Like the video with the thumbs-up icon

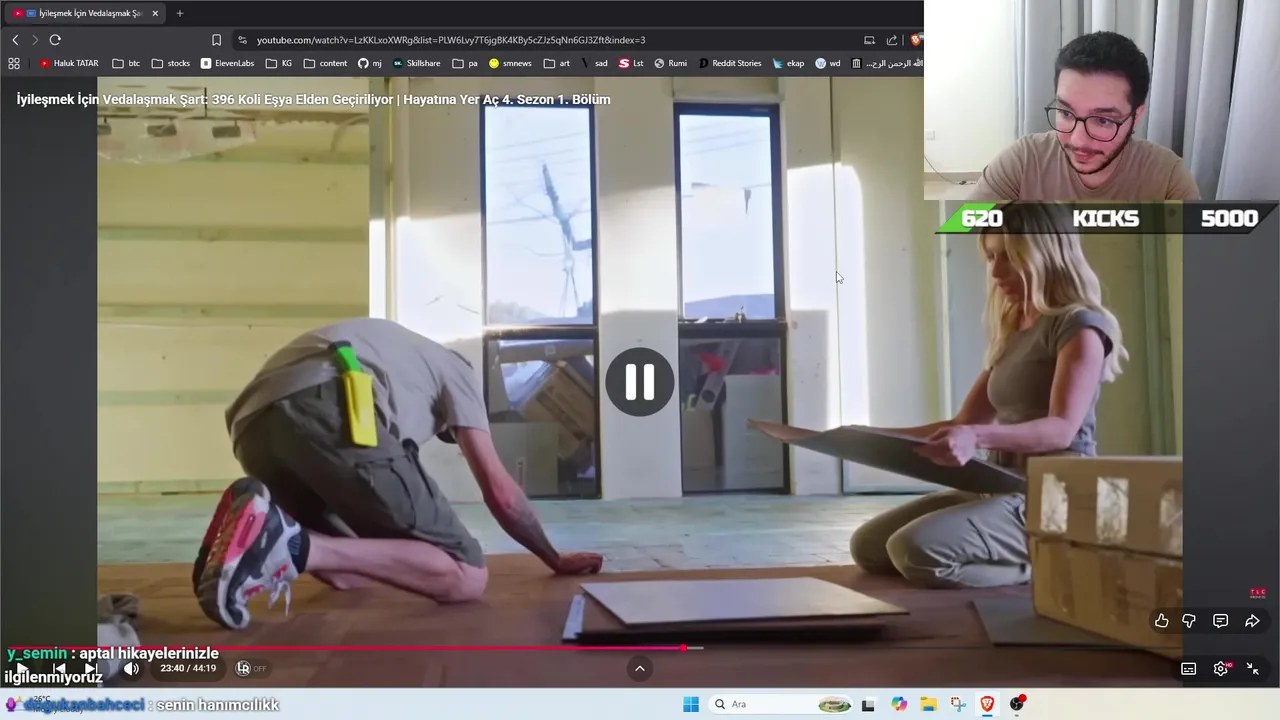1161,621
